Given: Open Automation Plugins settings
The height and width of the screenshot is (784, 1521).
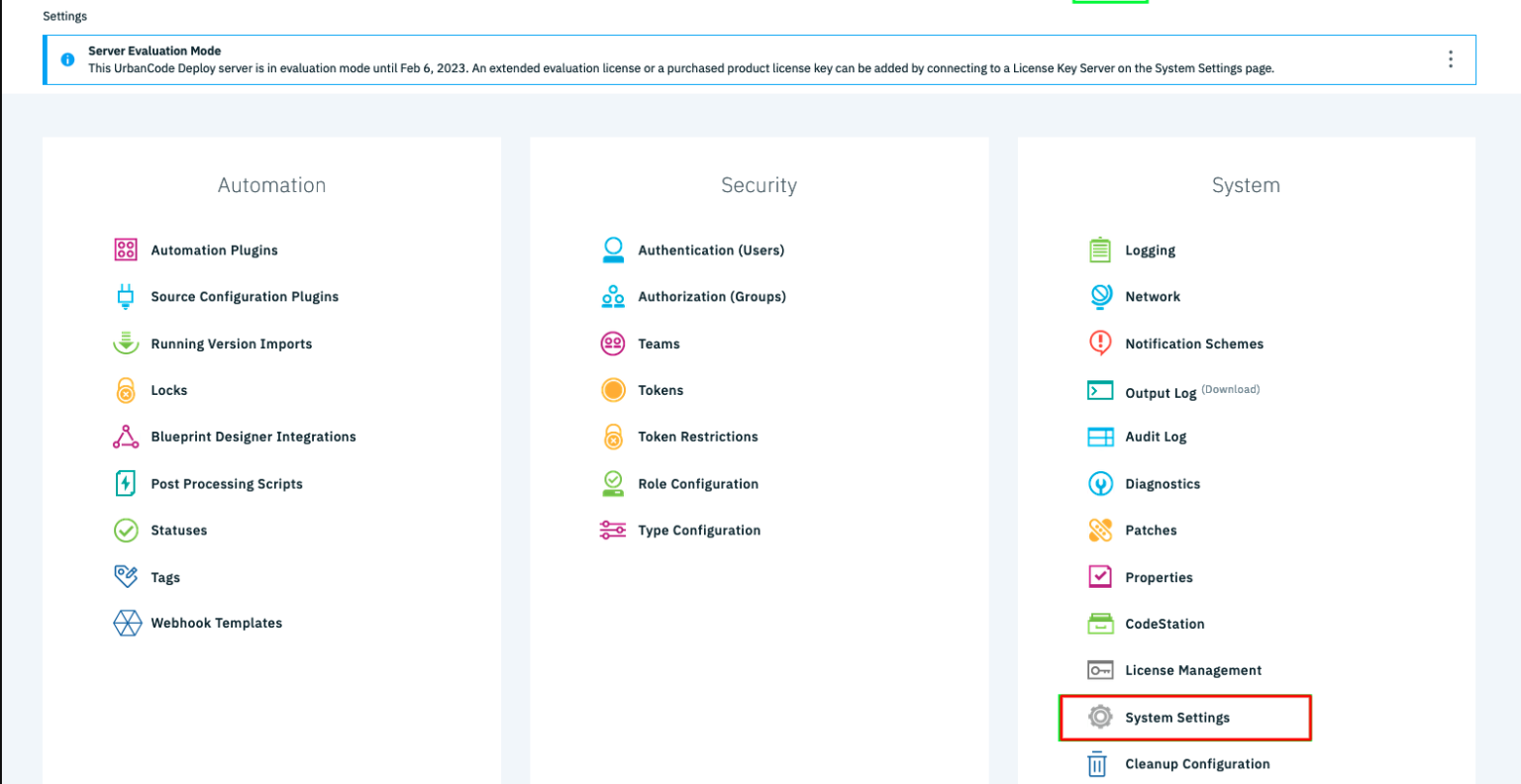Looking at the screenshot, I should point(214,249).
